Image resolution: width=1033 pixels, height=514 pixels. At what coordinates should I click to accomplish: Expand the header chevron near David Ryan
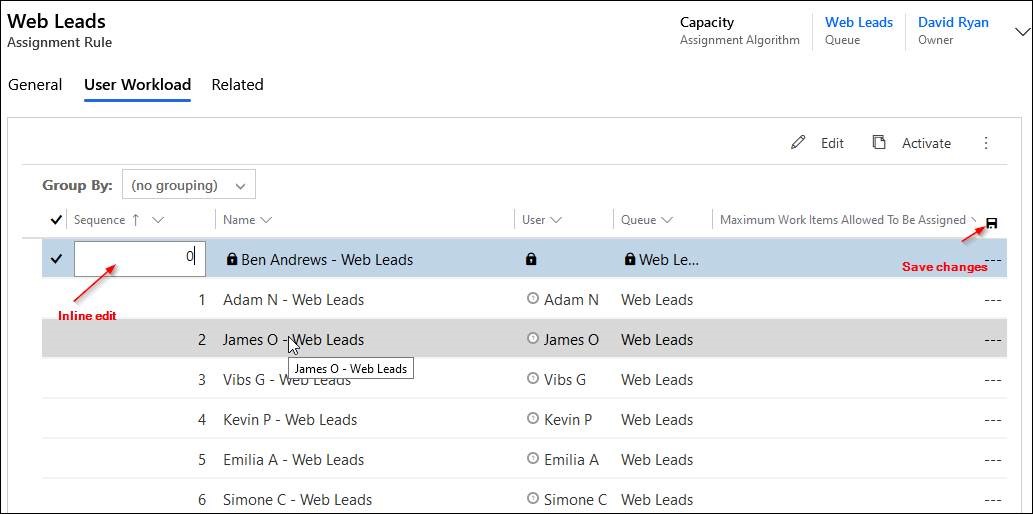(x=1021, y=31)
